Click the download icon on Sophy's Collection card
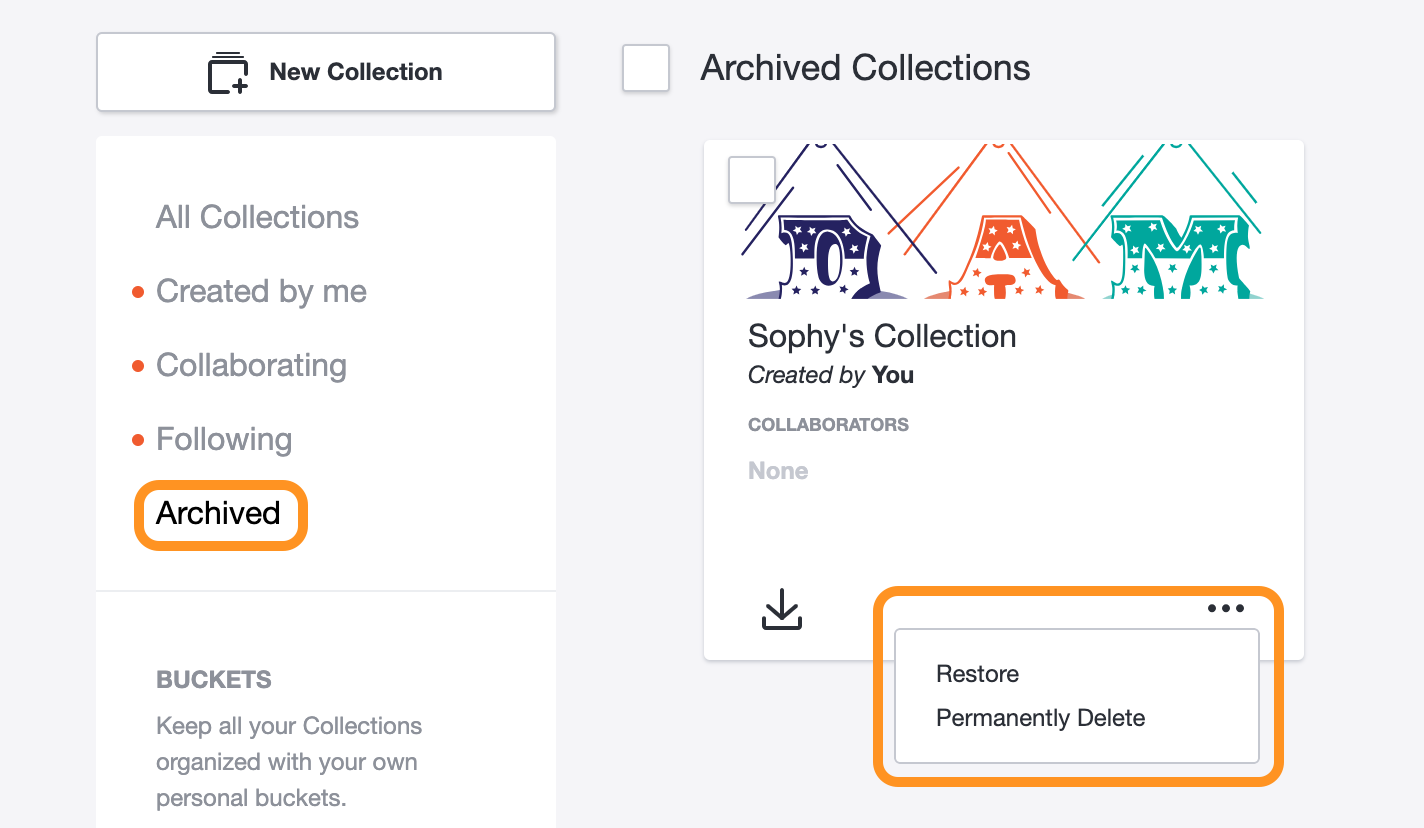The image size is (1424, 828). [782, 609]
